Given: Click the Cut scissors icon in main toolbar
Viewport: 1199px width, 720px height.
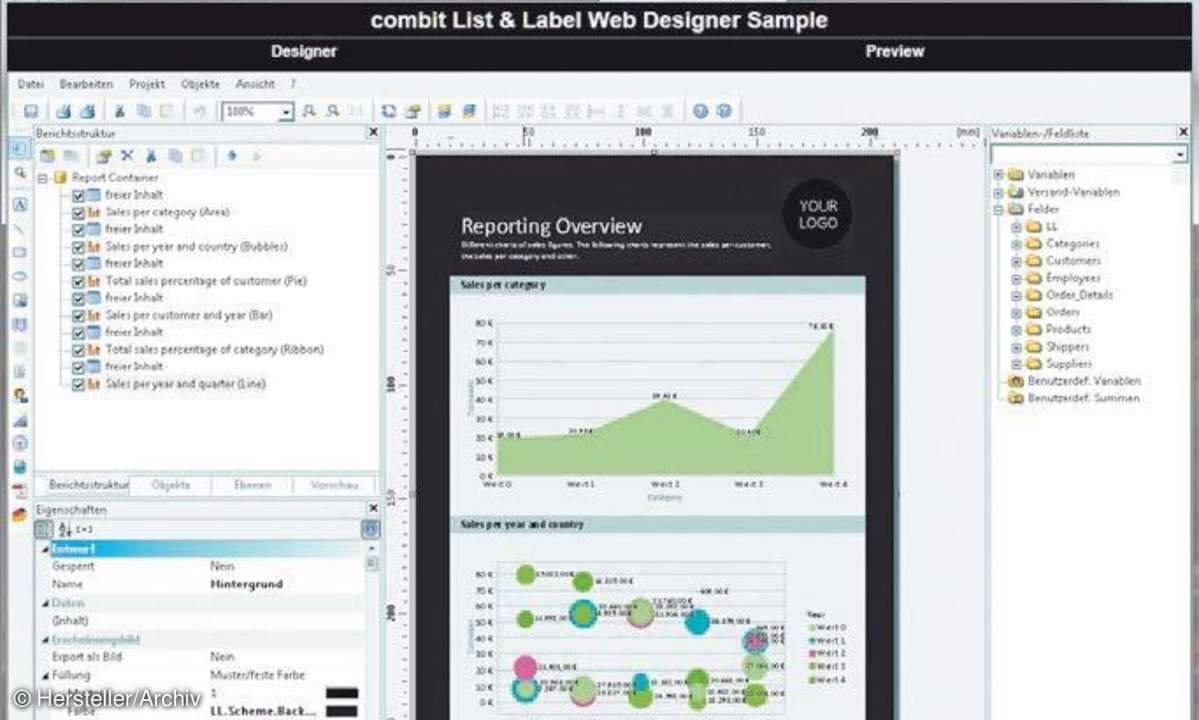Looking at the screenshot, I should (119, 112).
